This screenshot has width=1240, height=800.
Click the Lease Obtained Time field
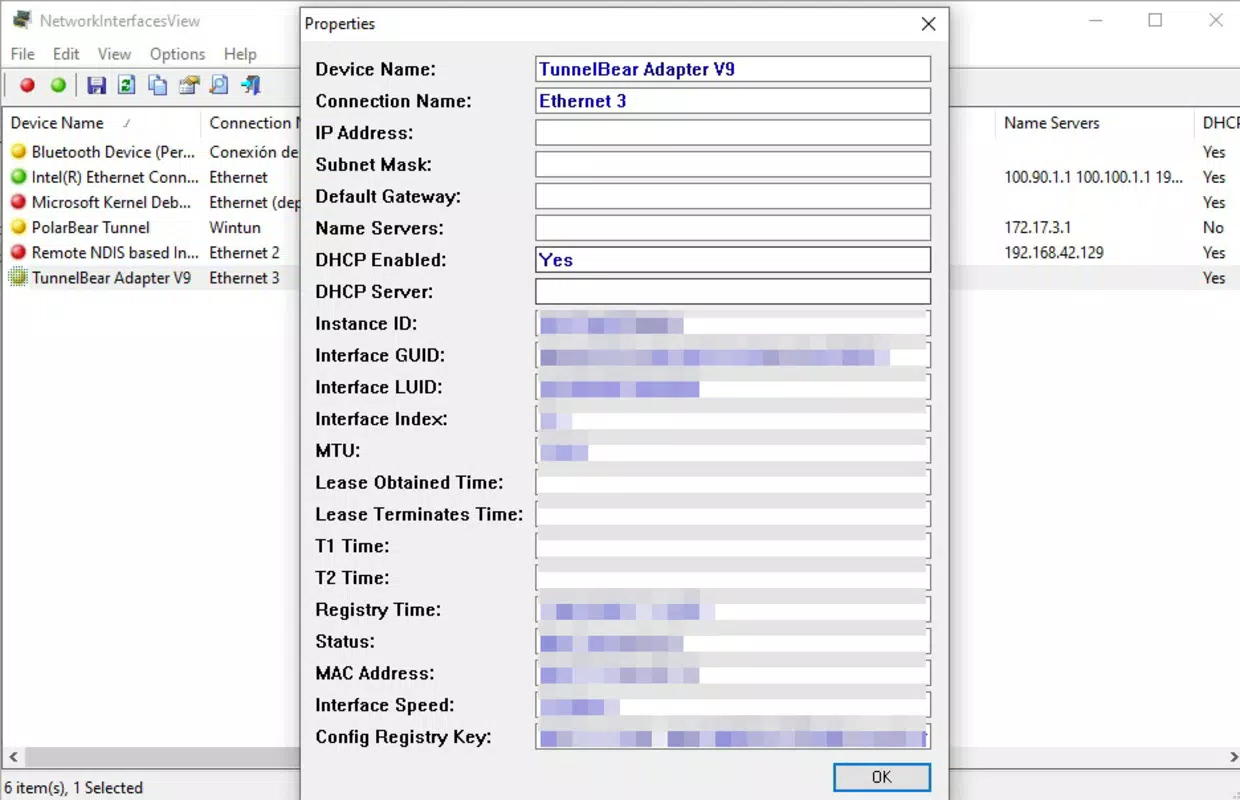point(733,482)
